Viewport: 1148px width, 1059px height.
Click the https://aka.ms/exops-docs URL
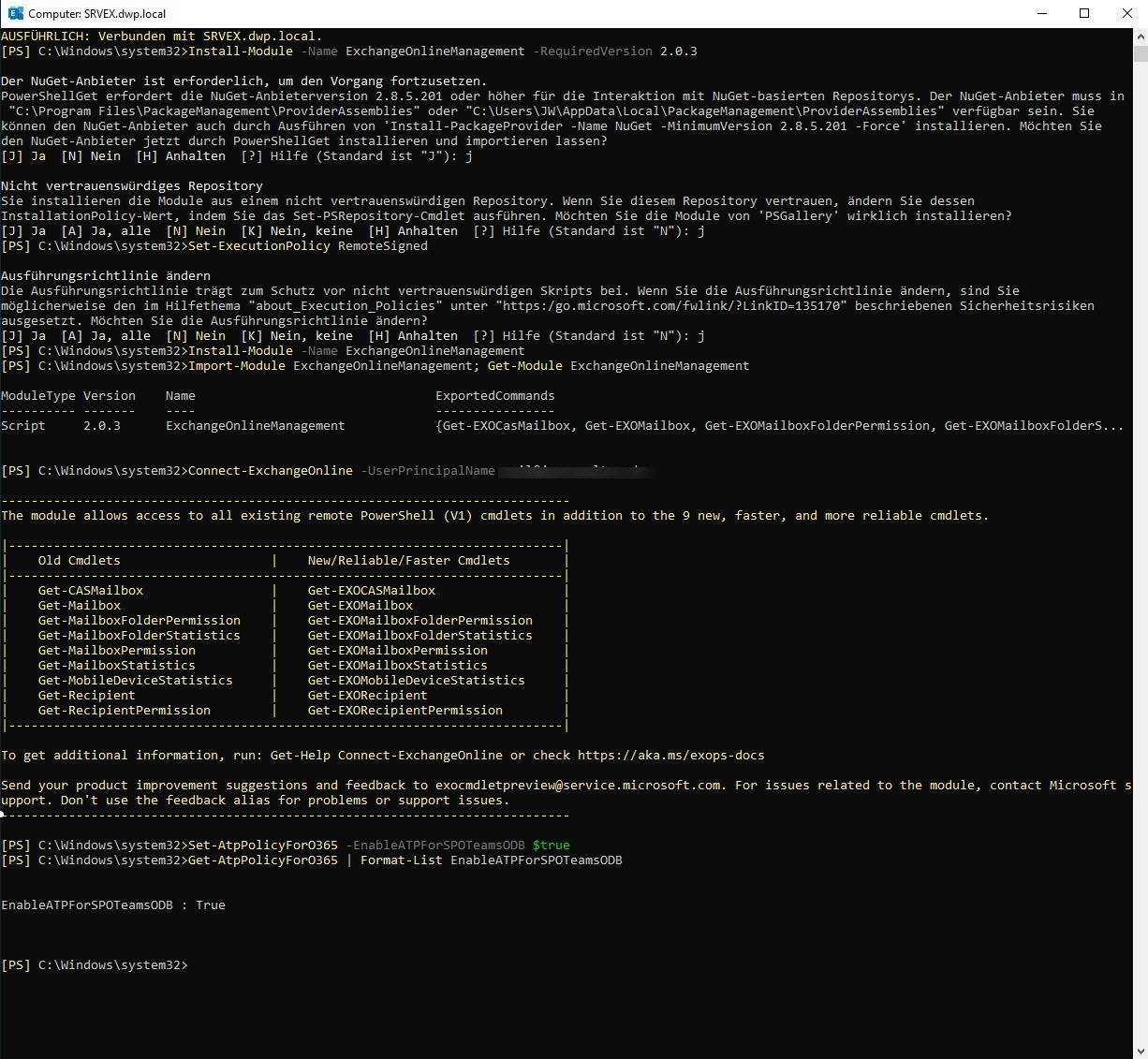point(670,755)
